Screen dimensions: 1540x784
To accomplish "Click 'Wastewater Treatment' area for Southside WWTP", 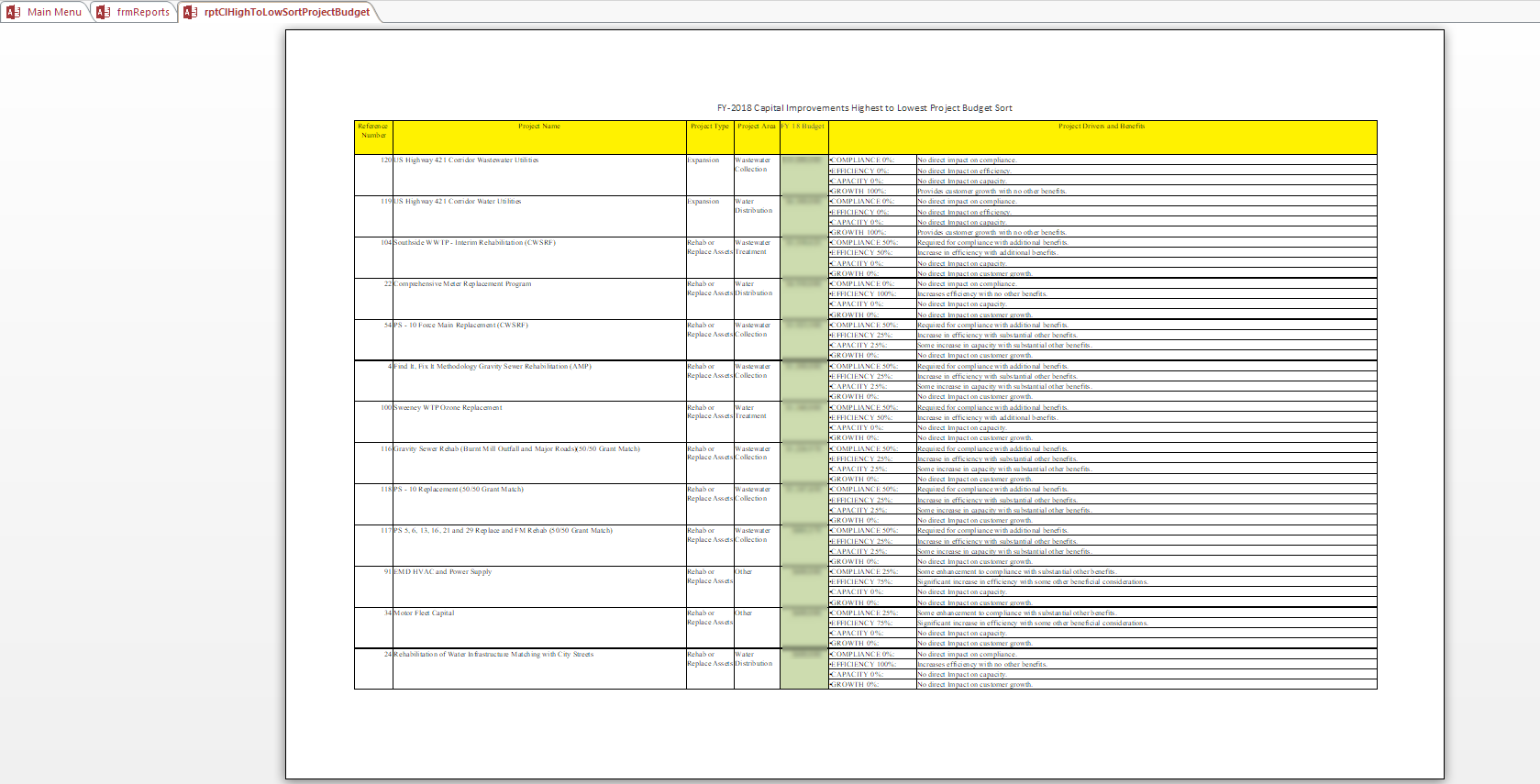I will coord(753,248).
